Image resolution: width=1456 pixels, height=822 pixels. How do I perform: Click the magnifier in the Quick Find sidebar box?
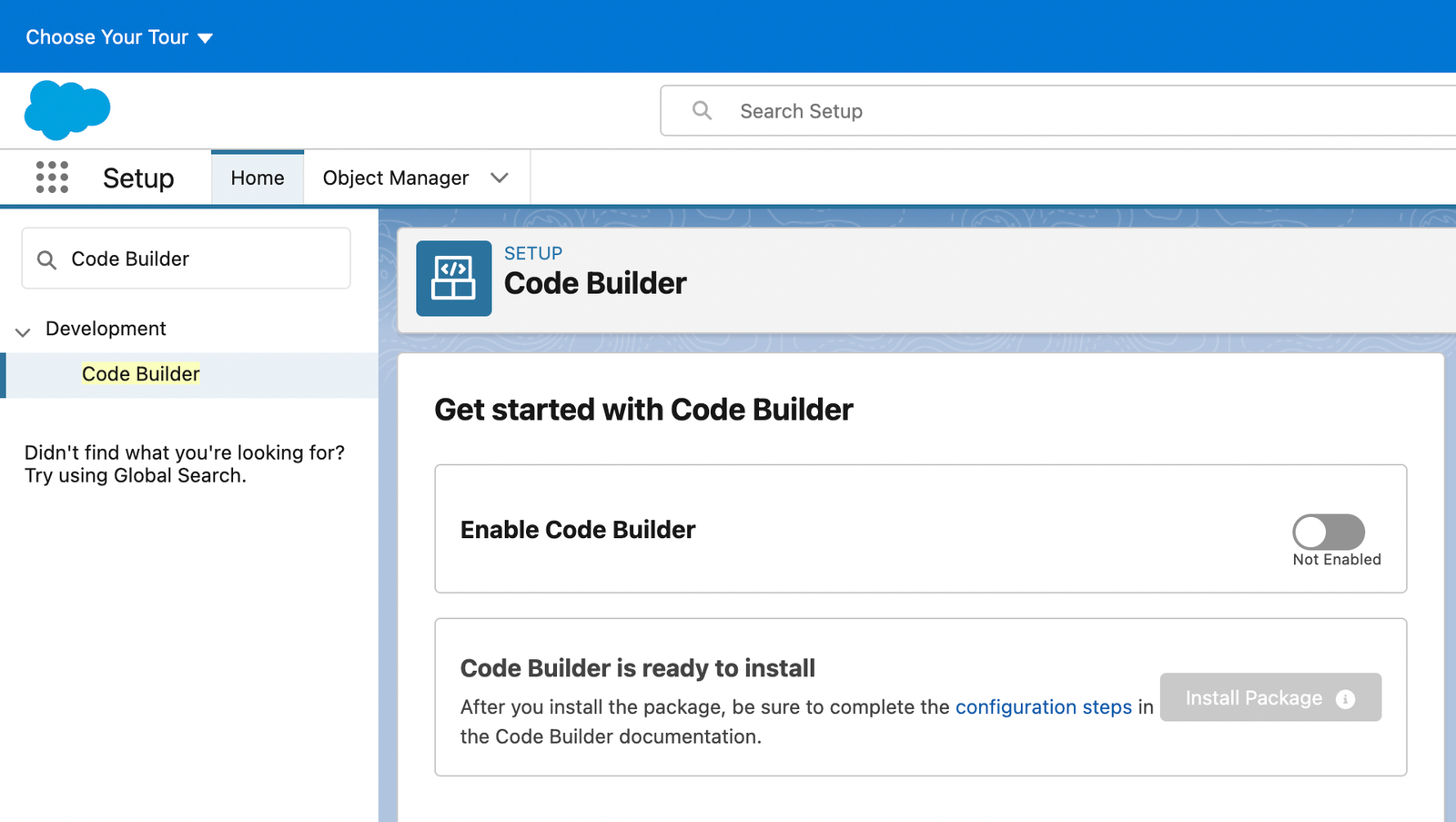coord(47,259)
